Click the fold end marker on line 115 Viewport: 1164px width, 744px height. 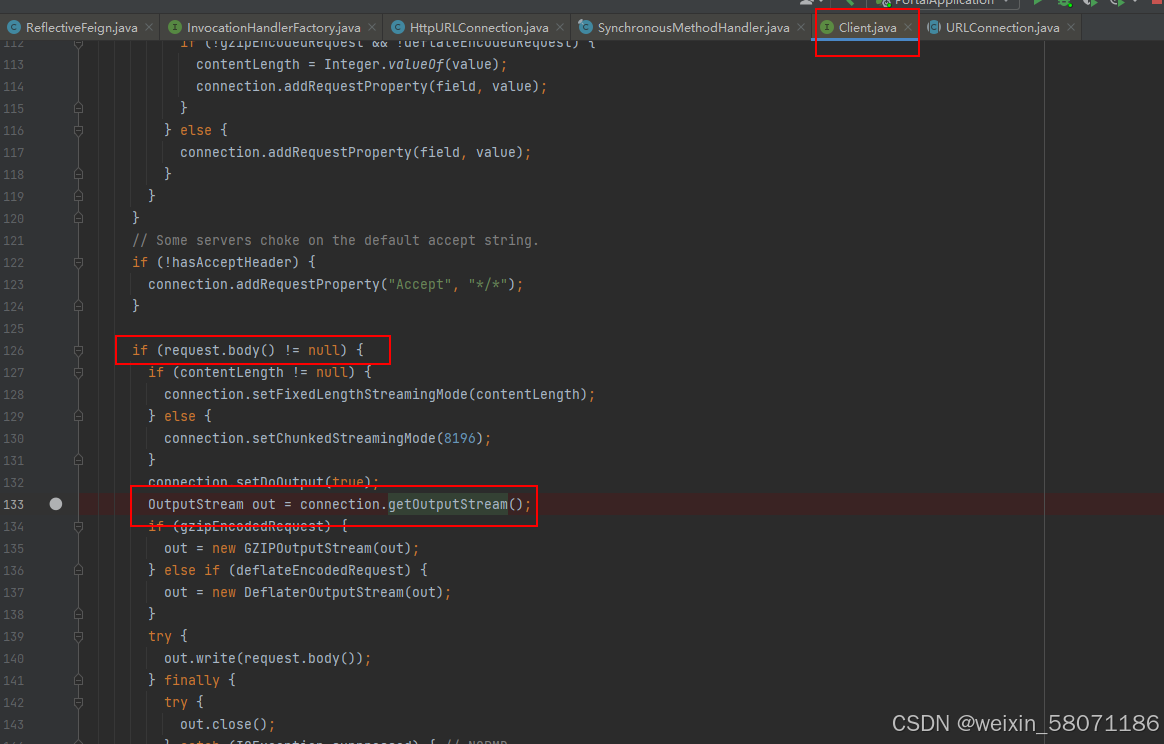[x=78, y=108]
